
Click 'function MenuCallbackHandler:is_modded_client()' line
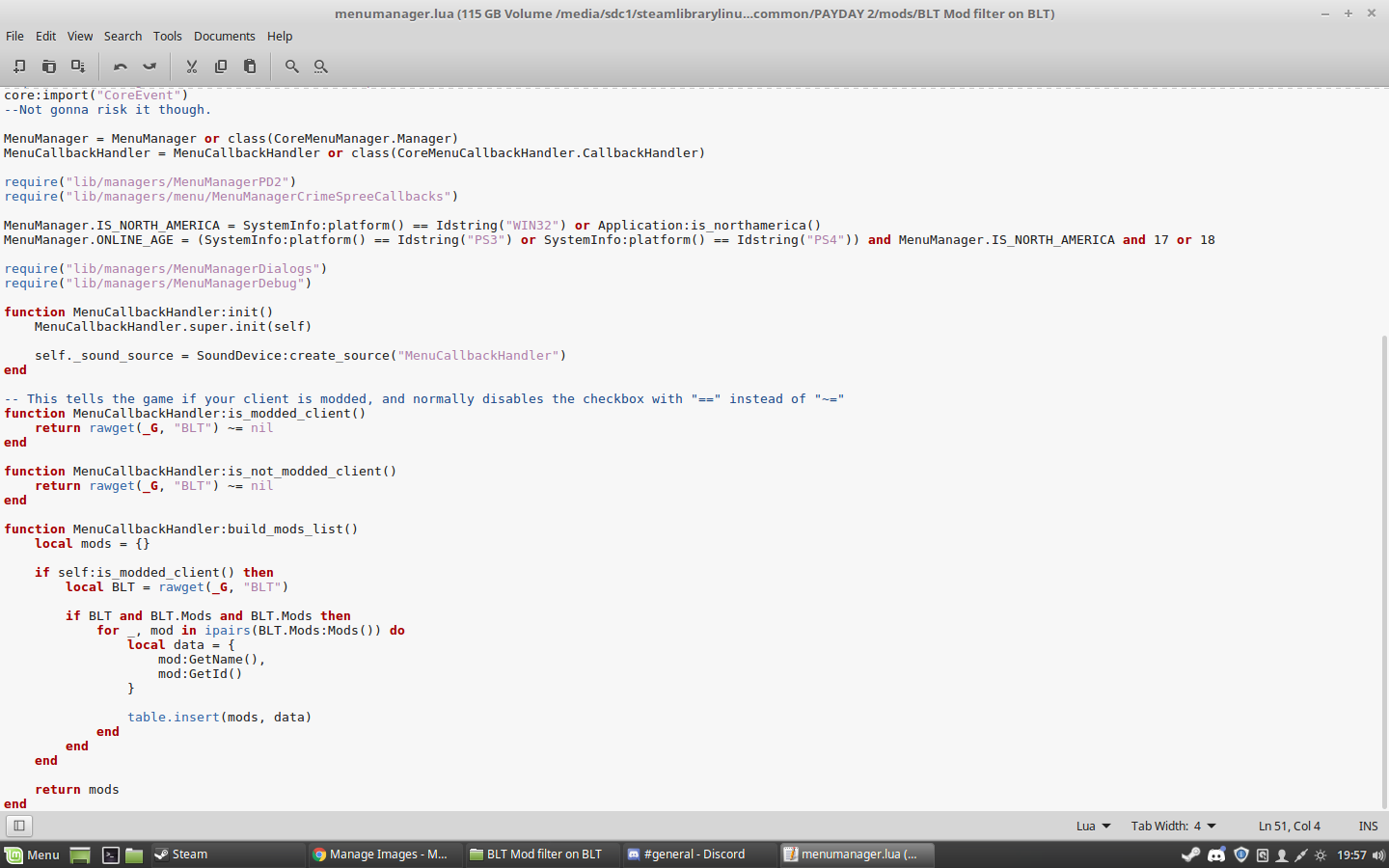click(185, 414)
